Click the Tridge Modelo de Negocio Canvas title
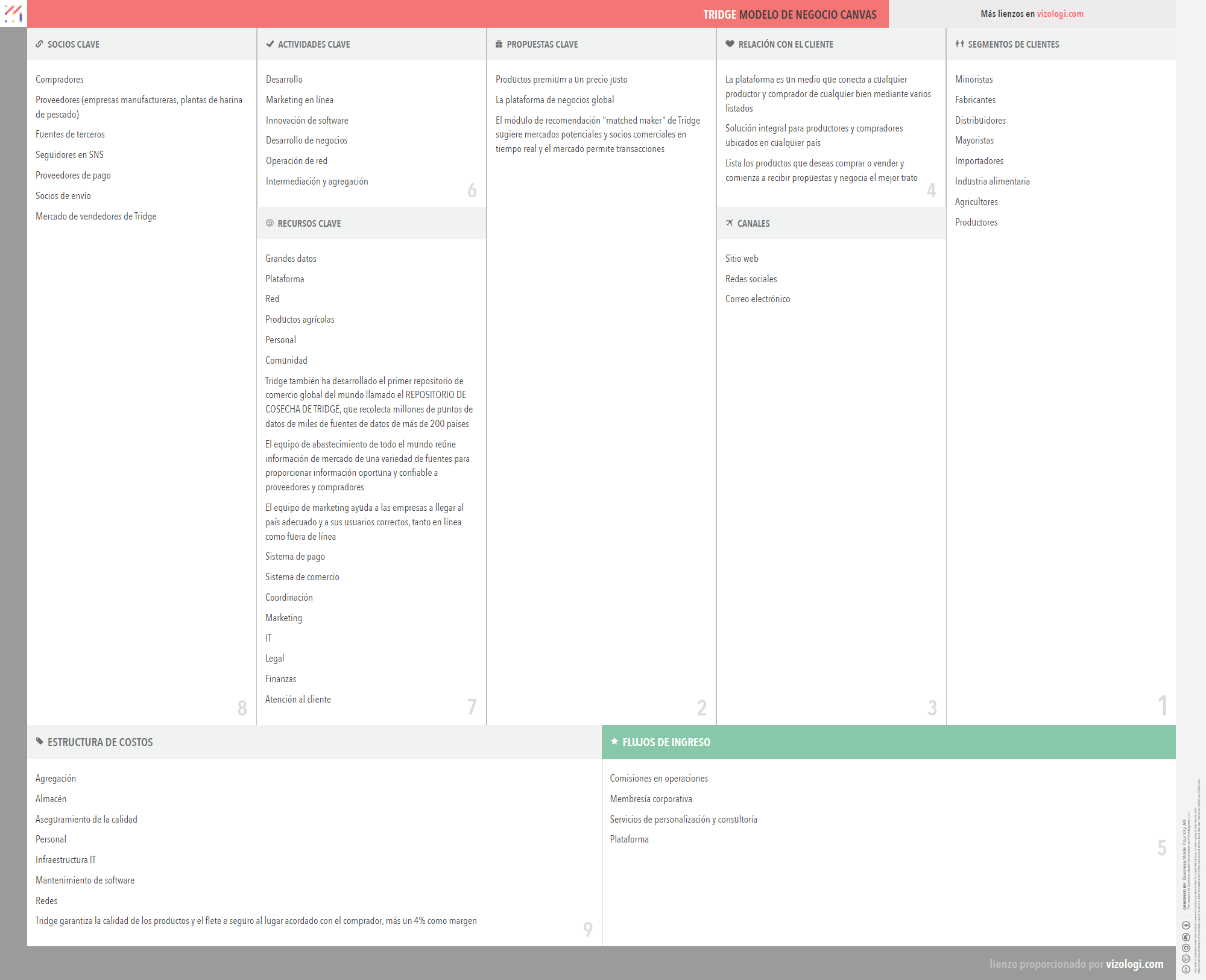Image resolution: width=1206 pixels, height=980 pixels. pyautogui.click(x=789, y=14)
